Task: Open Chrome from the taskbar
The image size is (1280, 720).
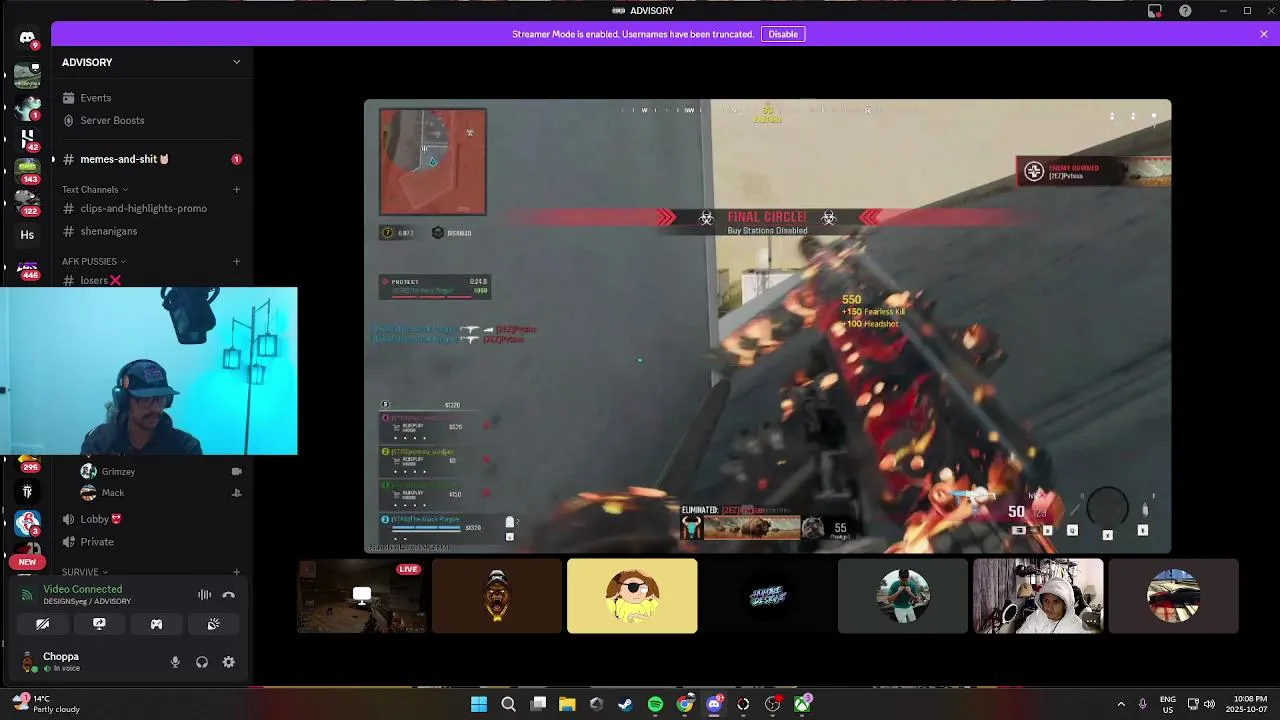Action: click(x=685, y=704)
